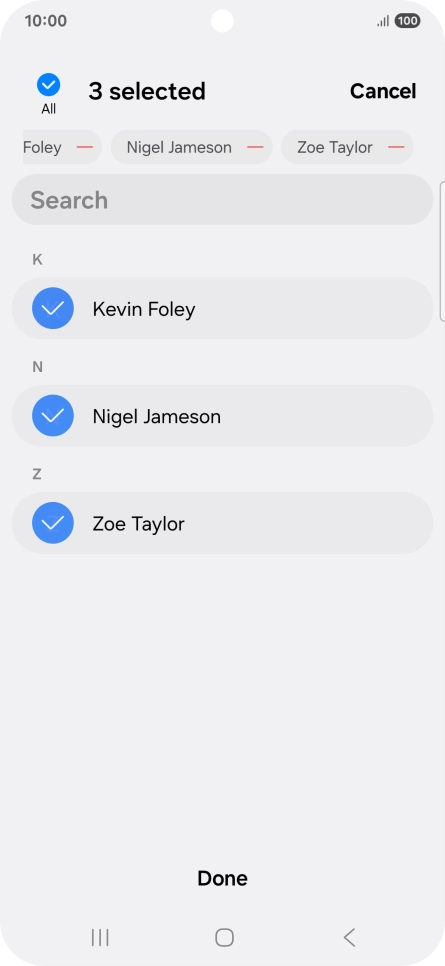This screenshot has height=966, width=445.
Task: Uncheck Kevin Foley contact
Action: [53, 308]
